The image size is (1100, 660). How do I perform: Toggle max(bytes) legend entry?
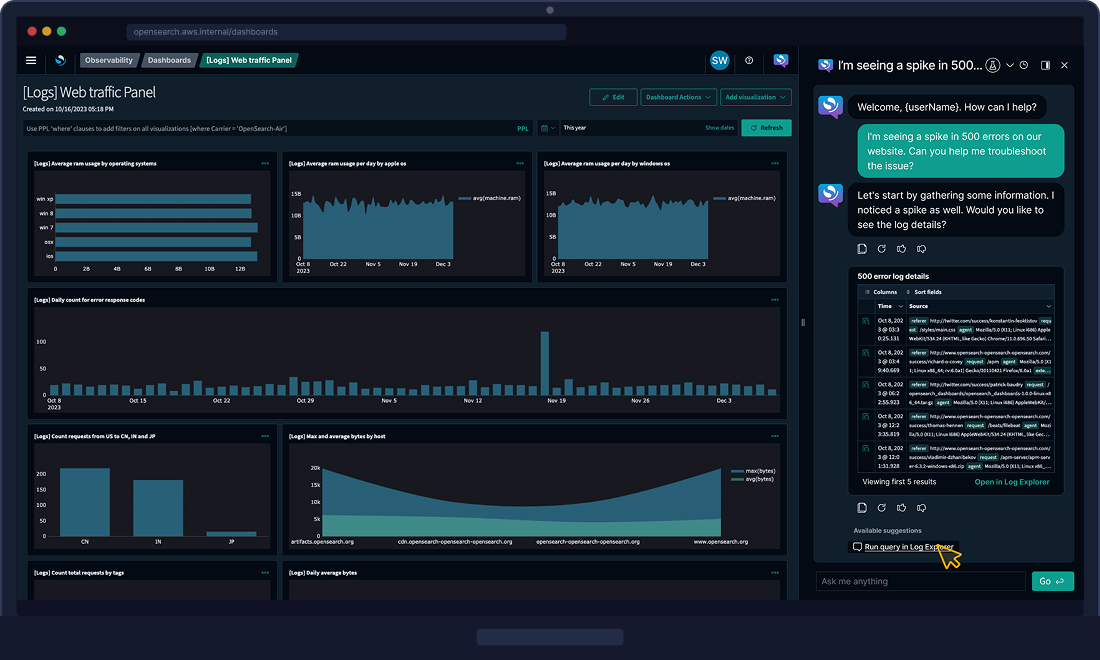[x=753, y=471]
